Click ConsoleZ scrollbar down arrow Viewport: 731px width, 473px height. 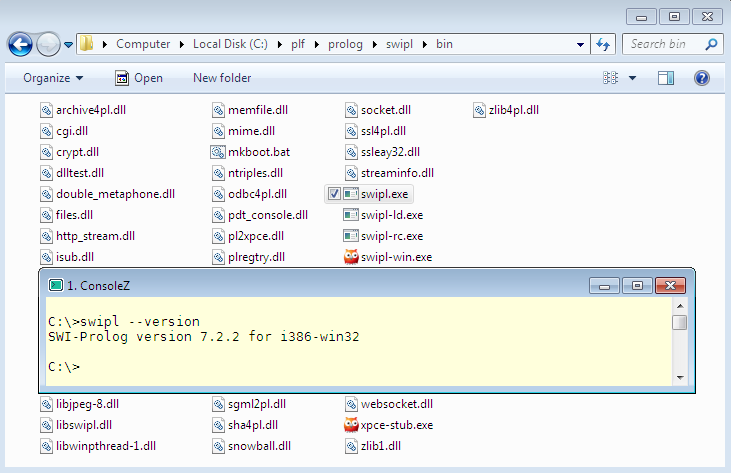[680, 377]
